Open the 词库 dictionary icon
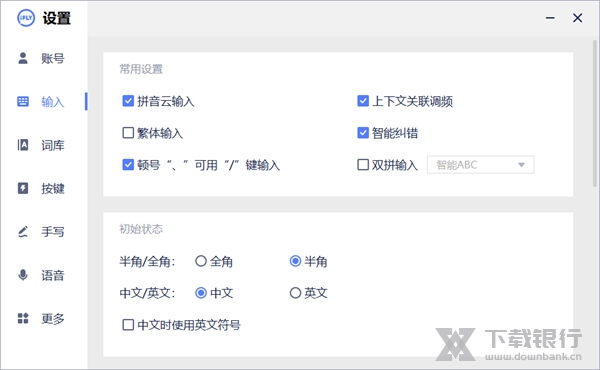 pos(23,145)
